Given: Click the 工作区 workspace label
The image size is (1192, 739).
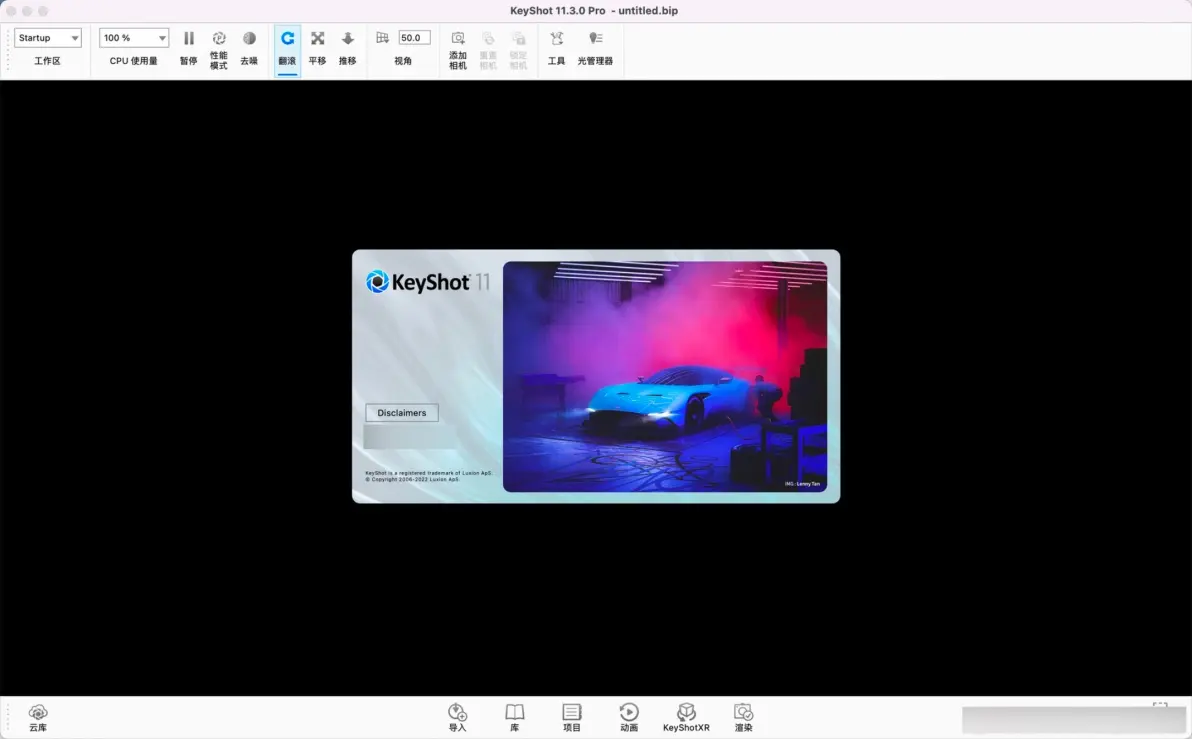Looking at the screenshot, I should (47, 61).
